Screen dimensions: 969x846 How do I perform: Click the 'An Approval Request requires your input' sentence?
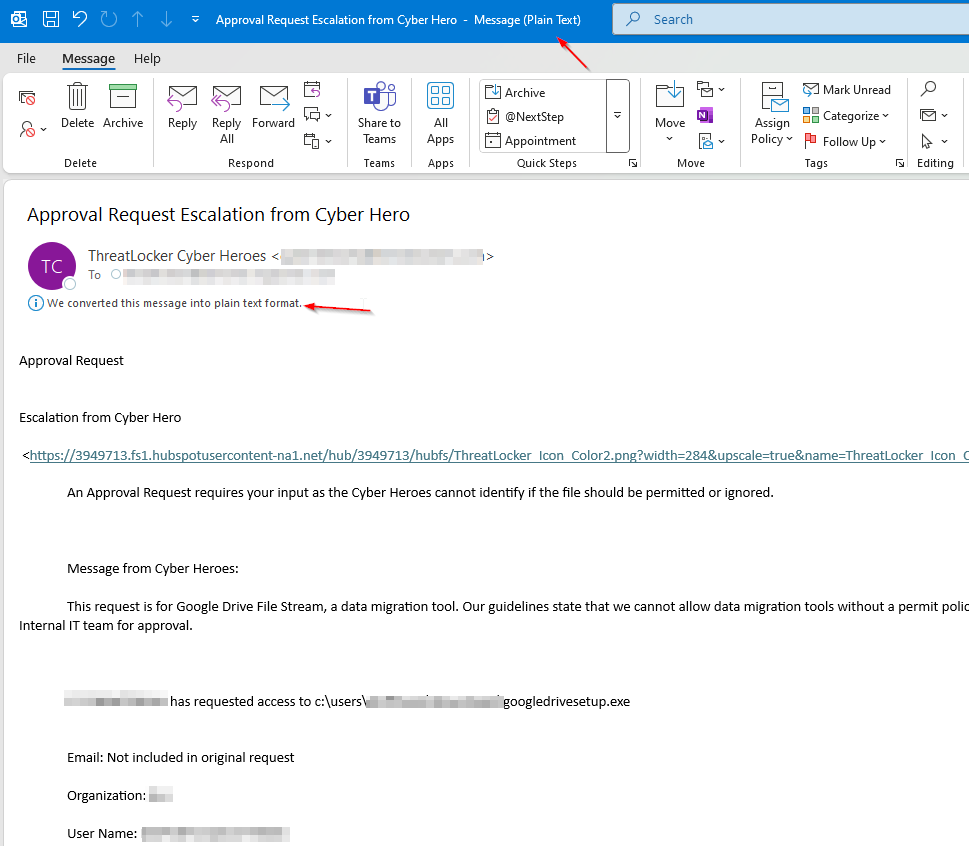[x=420, y=493]
